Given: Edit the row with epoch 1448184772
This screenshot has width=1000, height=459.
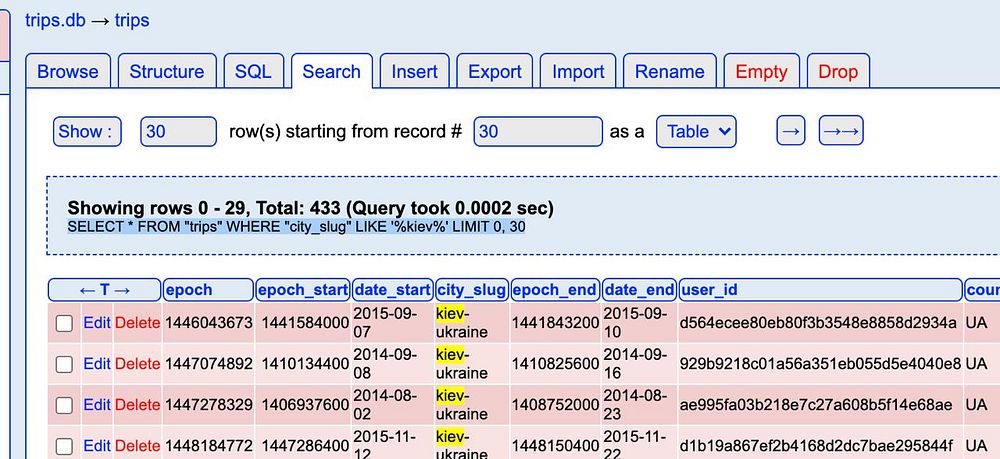Looking at the screenshot, I should click(x=97, y=446).
